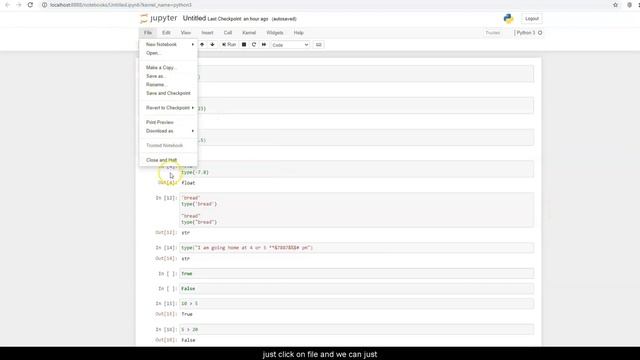Screen dimensions: 640x360
Task: Restart the kernel with the circular arrow
Action: coord(254,44)
